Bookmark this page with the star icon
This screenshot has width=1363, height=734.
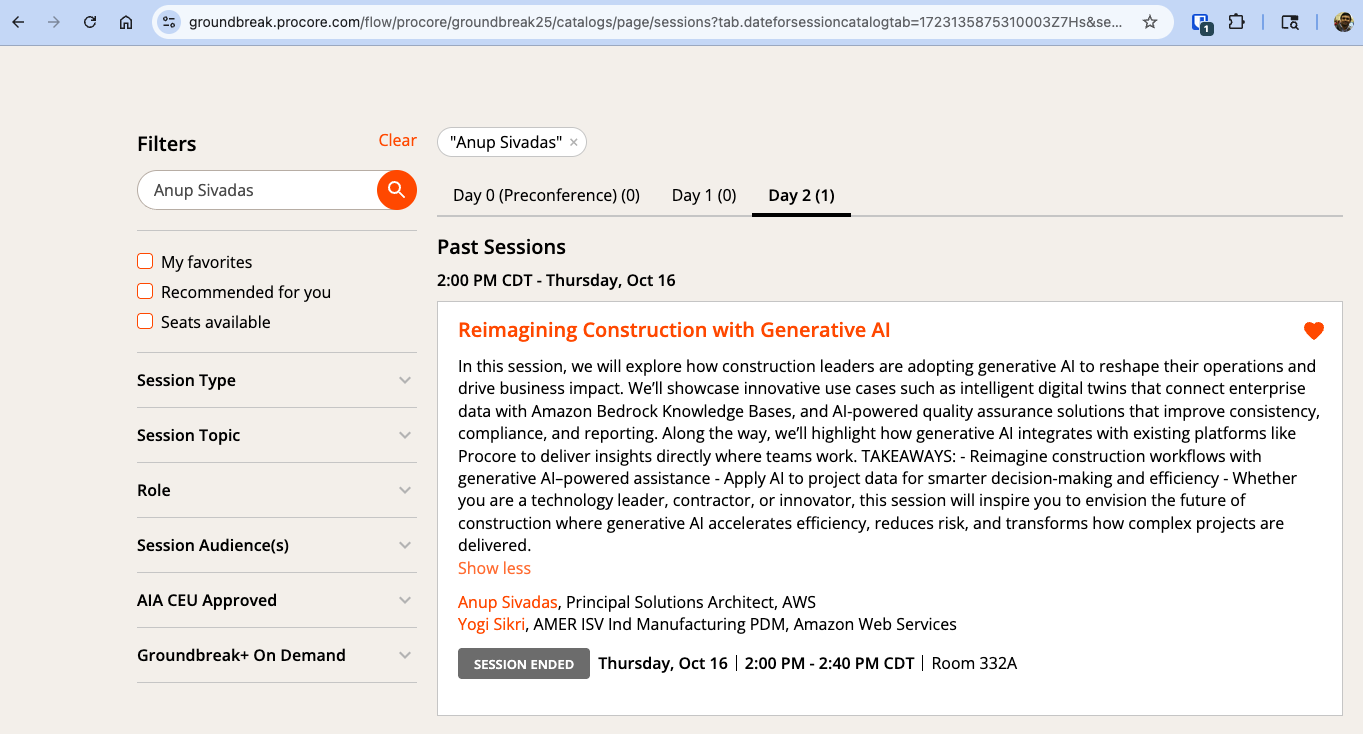(x=1150, y=22)
